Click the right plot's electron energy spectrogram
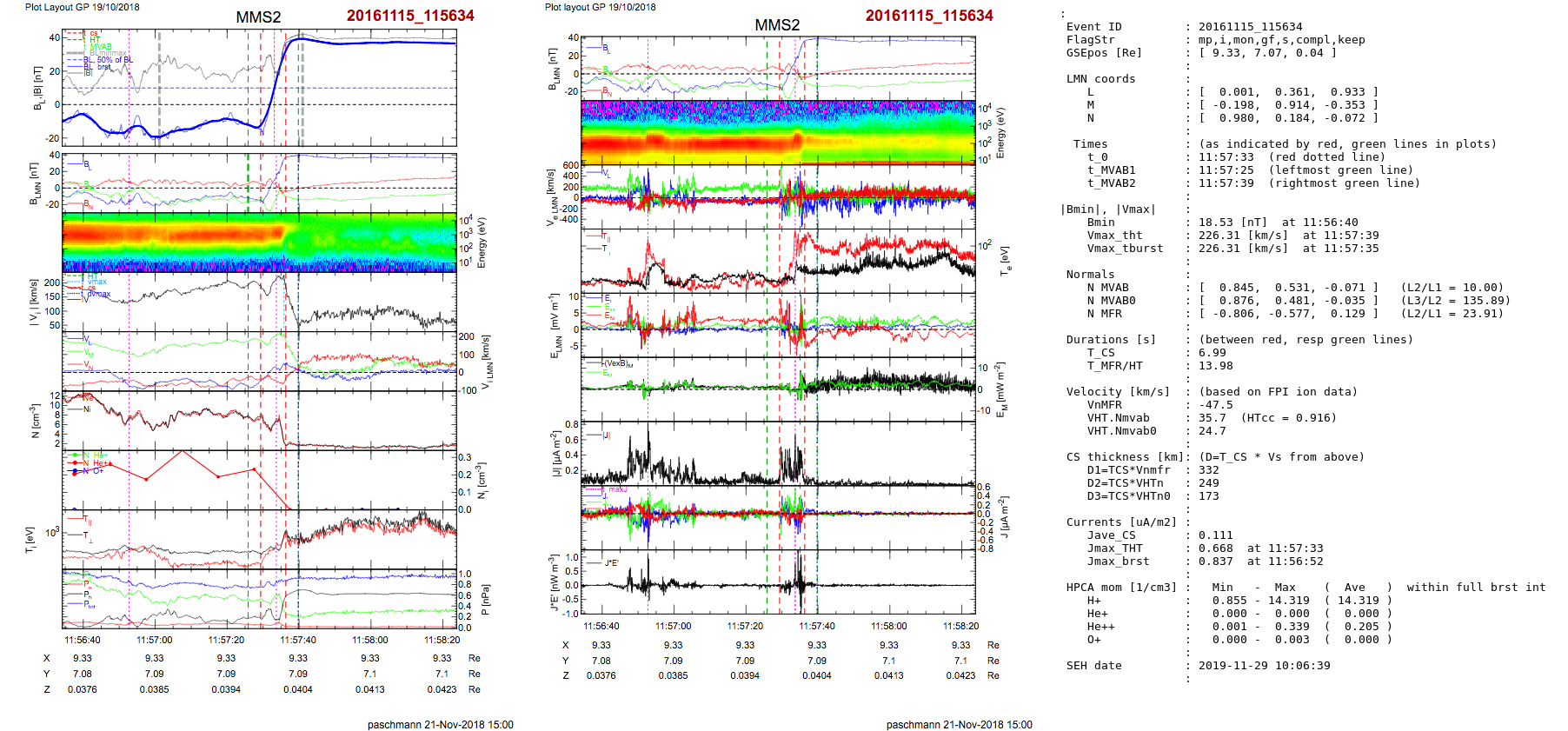Screen dimensions: 1568x731 [778, 132]
